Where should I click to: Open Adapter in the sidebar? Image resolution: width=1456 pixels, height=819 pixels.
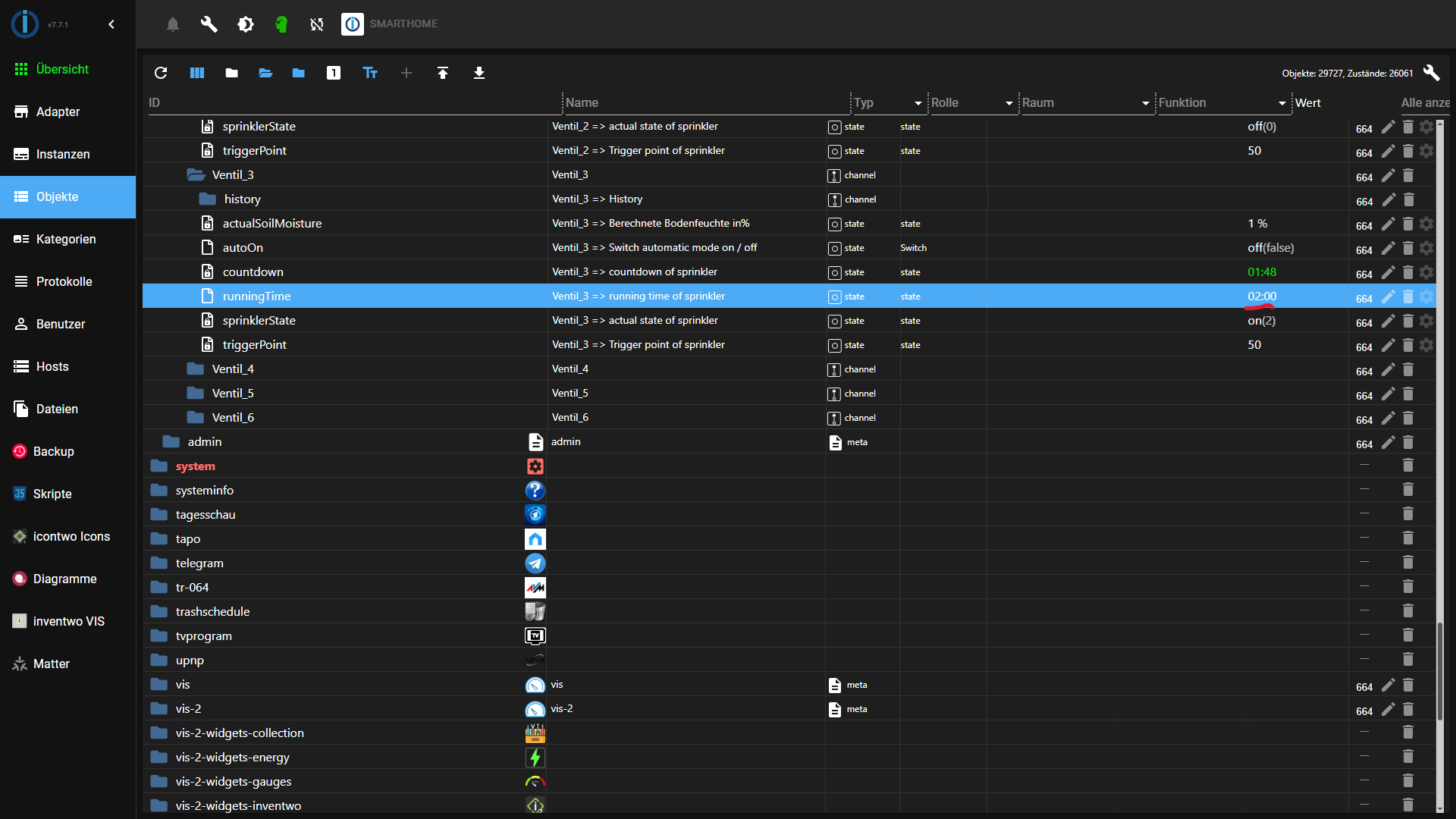coord(58,111)
